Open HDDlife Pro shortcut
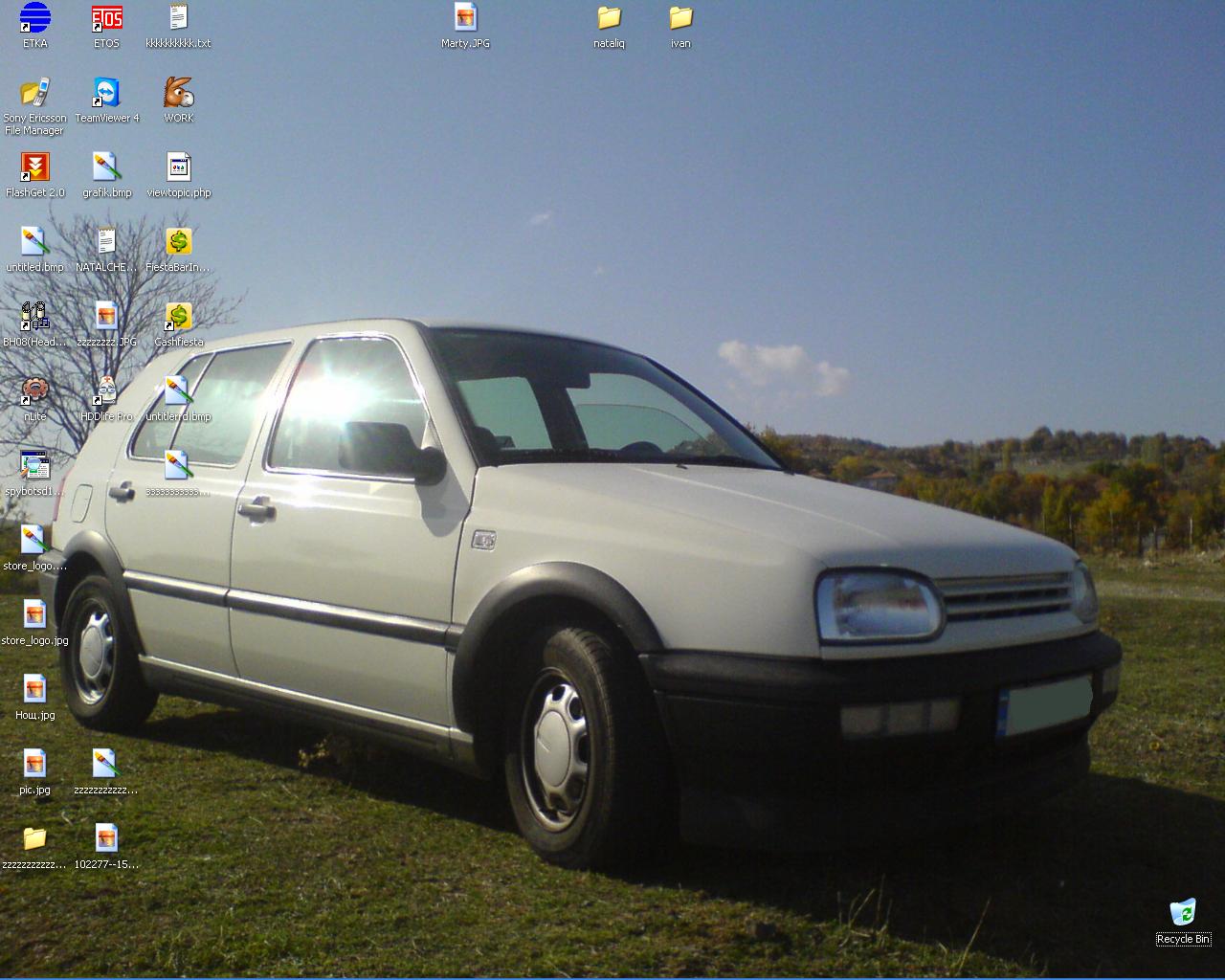 pos(106,391)
